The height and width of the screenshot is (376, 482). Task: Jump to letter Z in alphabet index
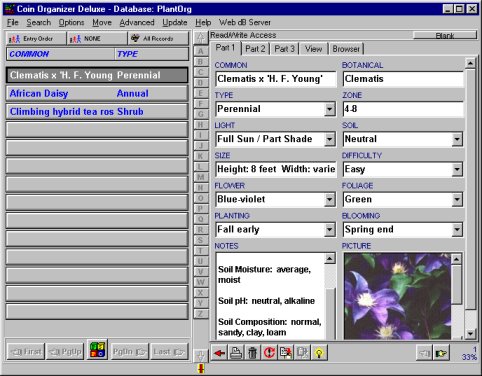pos(200,314)
